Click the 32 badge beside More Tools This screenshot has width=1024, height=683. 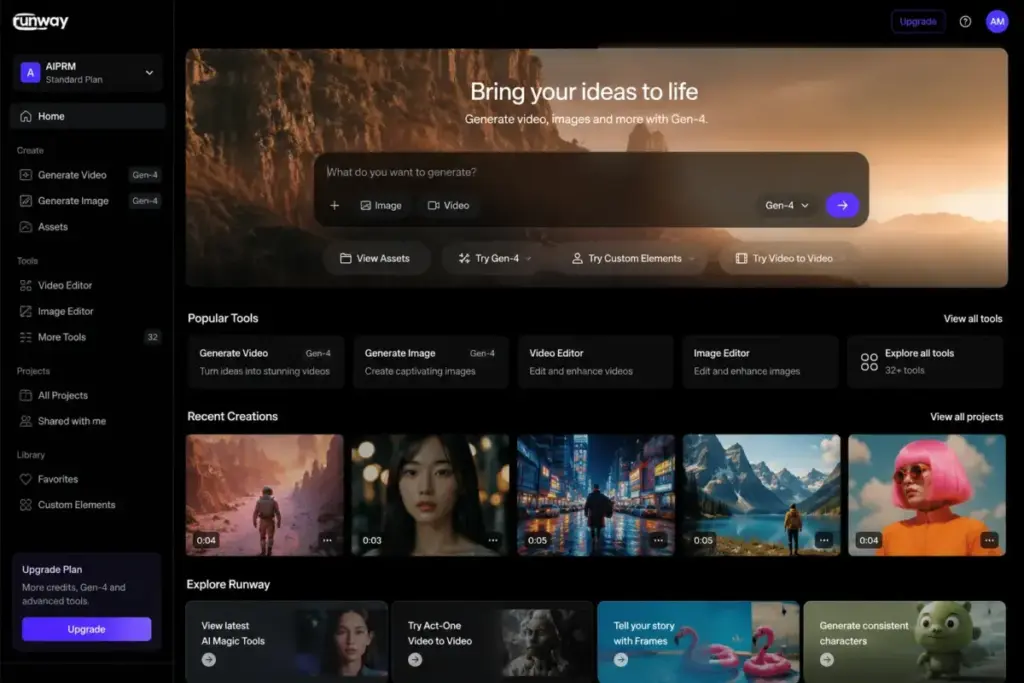pos(152,337)
